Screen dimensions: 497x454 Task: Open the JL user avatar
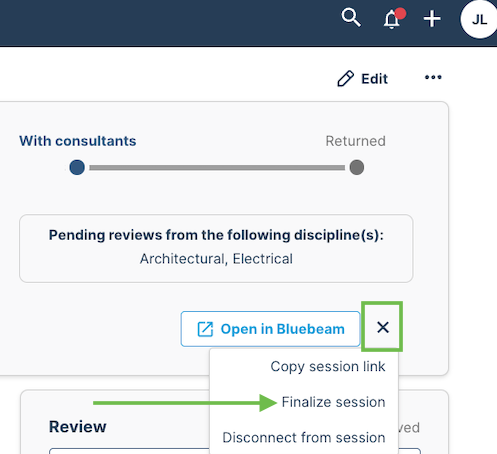479,20
